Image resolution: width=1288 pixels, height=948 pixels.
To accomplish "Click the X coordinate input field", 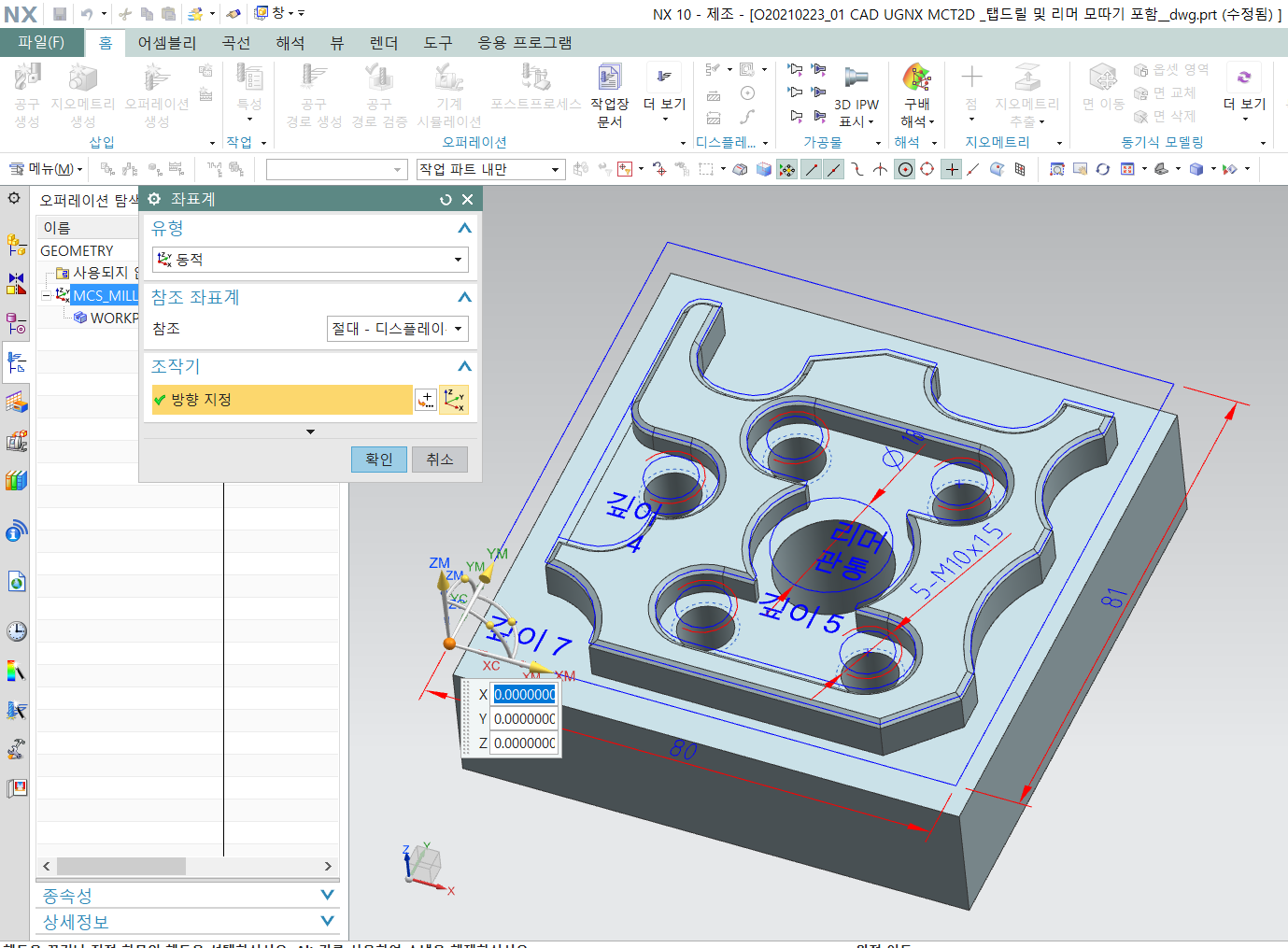I will tap(525, 695).
